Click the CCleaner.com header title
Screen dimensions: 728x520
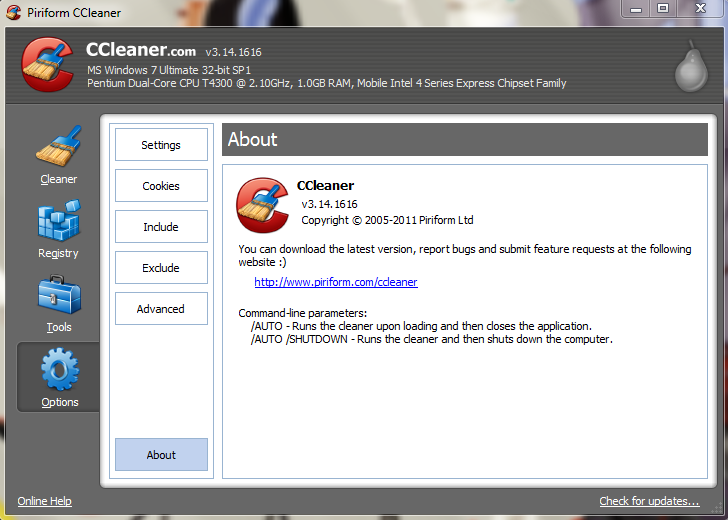click(141, 50)
